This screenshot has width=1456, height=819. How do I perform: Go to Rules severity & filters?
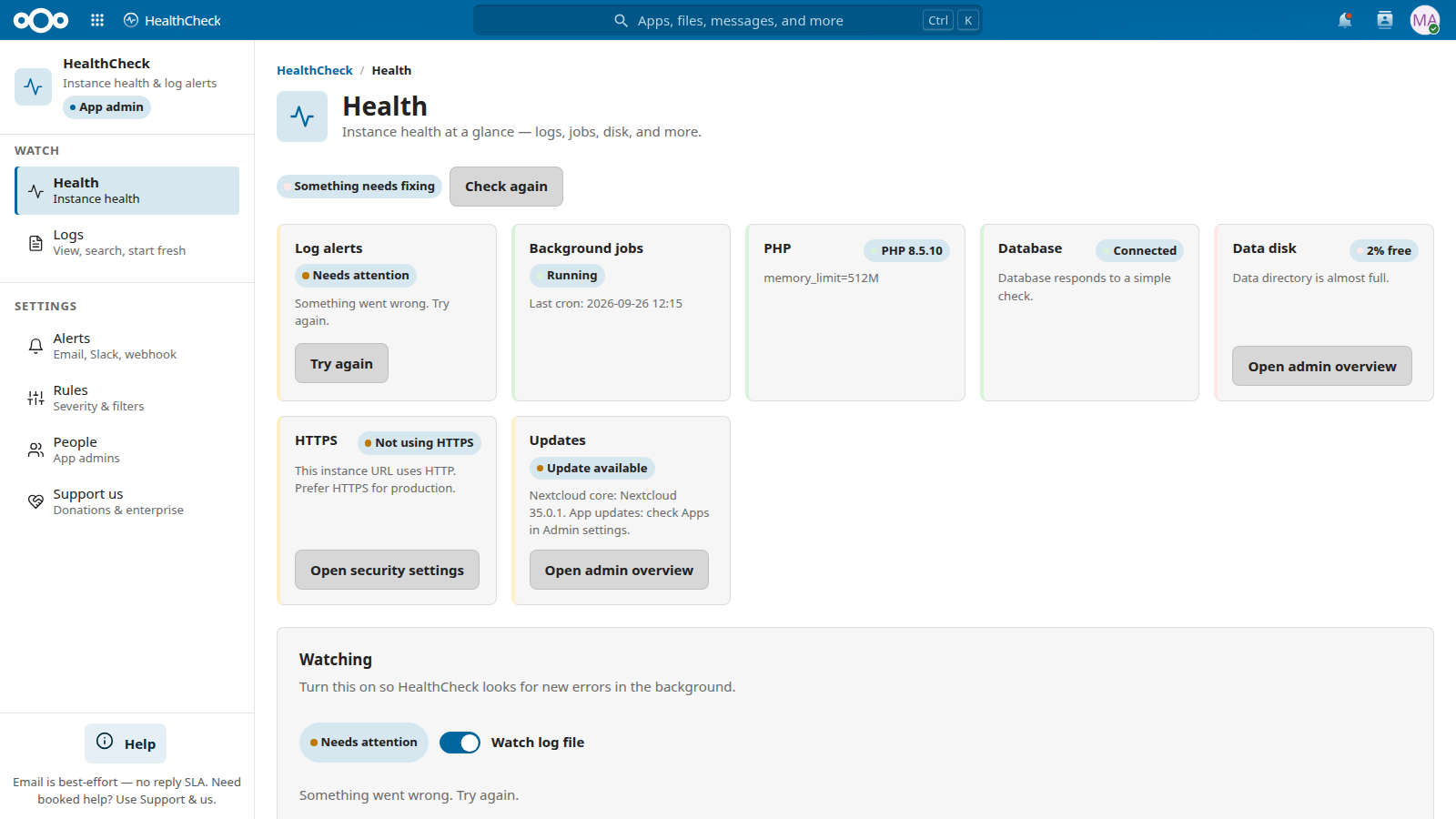click(x=127, y=398)
